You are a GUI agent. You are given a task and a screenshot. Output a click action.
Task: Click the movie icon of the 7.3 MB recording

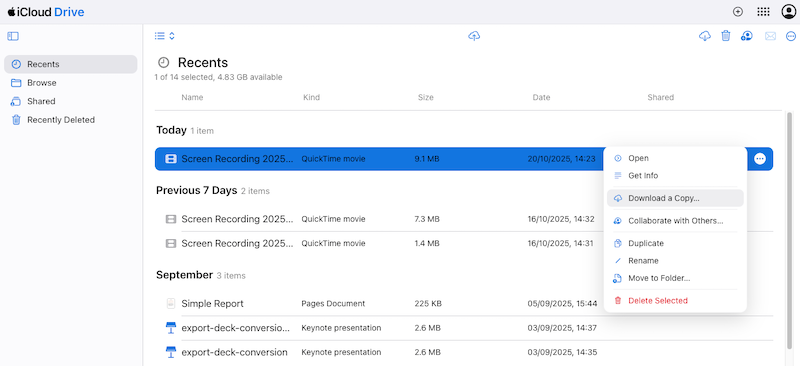click(x=170, y=219)
